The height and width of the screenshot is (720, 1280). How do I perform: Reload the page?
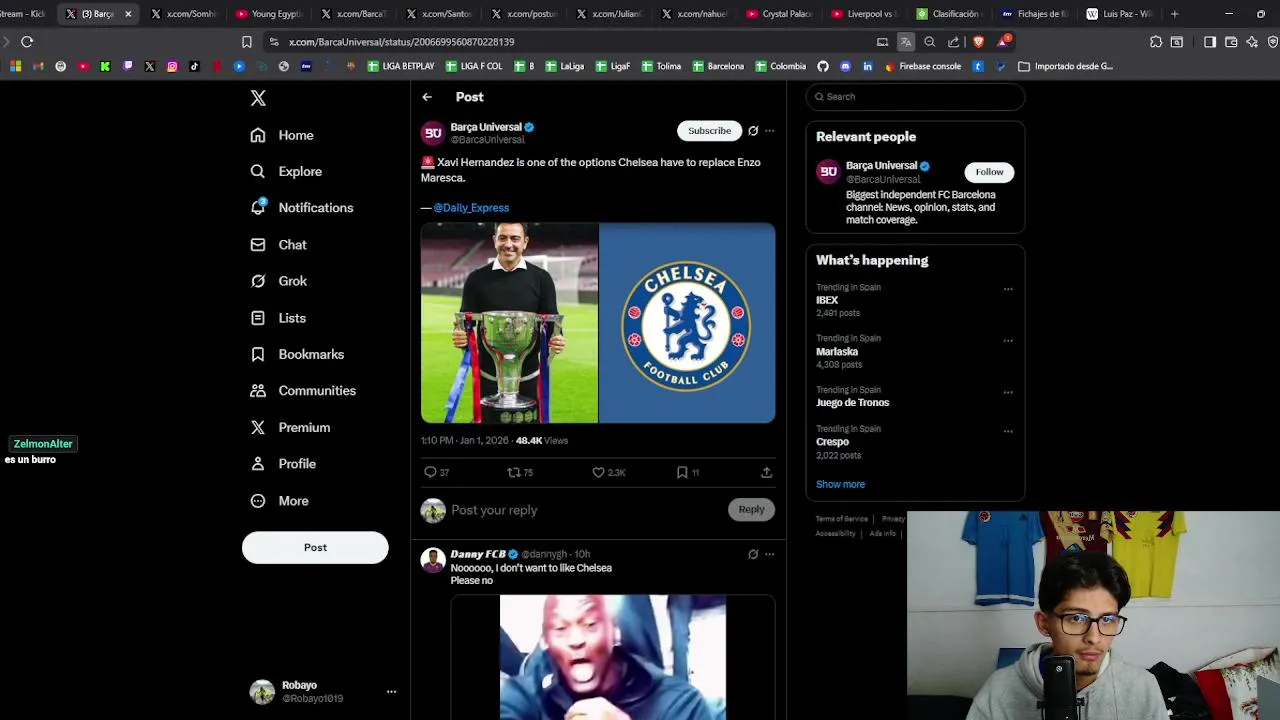(27, 42)
